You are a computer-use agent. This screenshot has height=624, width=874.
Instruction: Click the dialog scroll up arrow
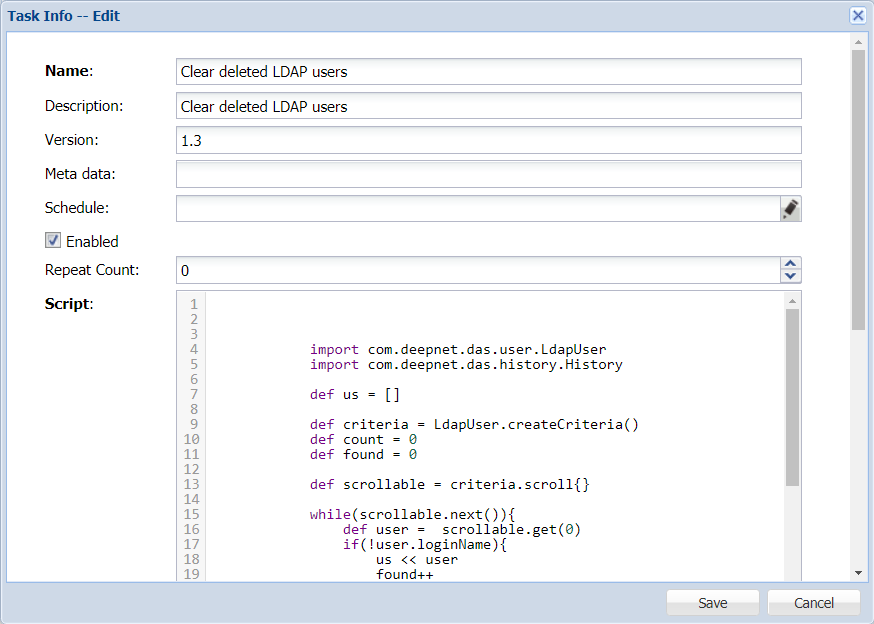858,43
